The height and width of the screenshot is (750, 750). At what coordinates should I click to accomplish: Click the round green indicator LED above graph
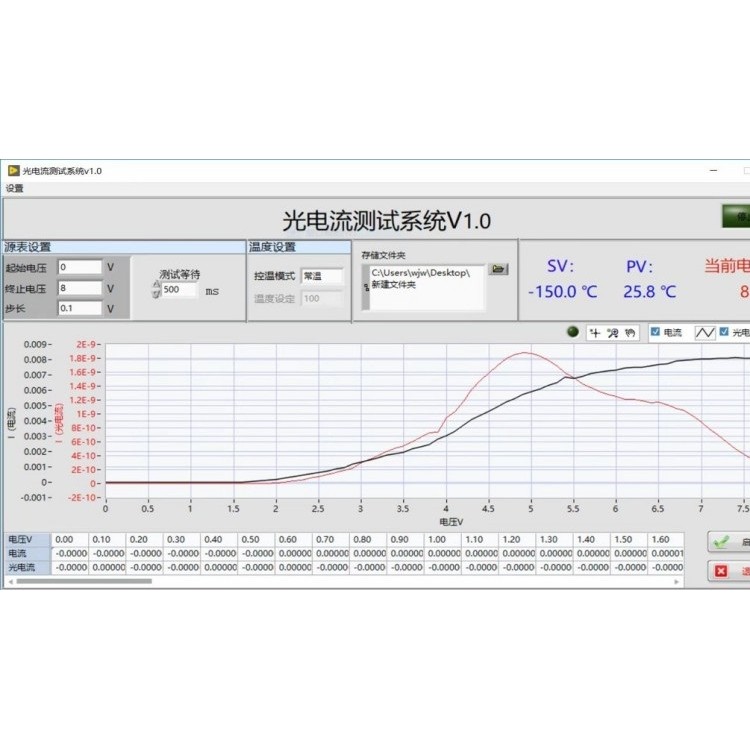[573, 332]
